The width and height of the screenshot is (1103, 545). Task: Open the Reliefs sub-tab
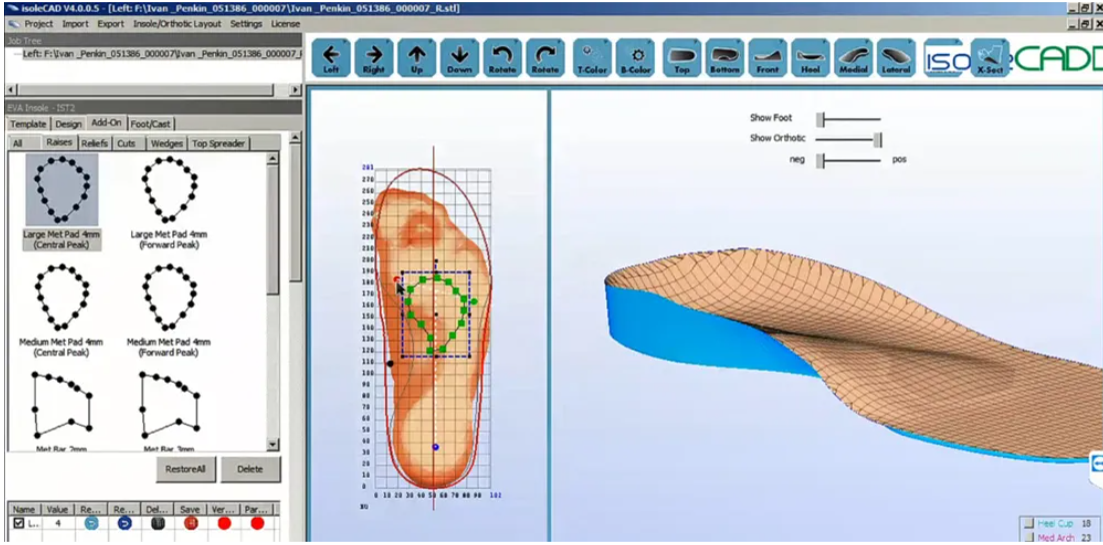point(94,143)
